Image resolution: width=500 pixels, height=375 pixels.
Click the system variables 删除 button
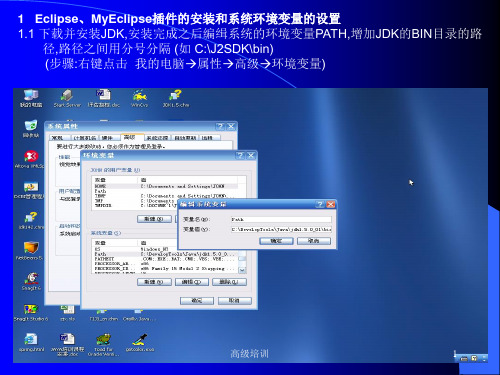230,282
